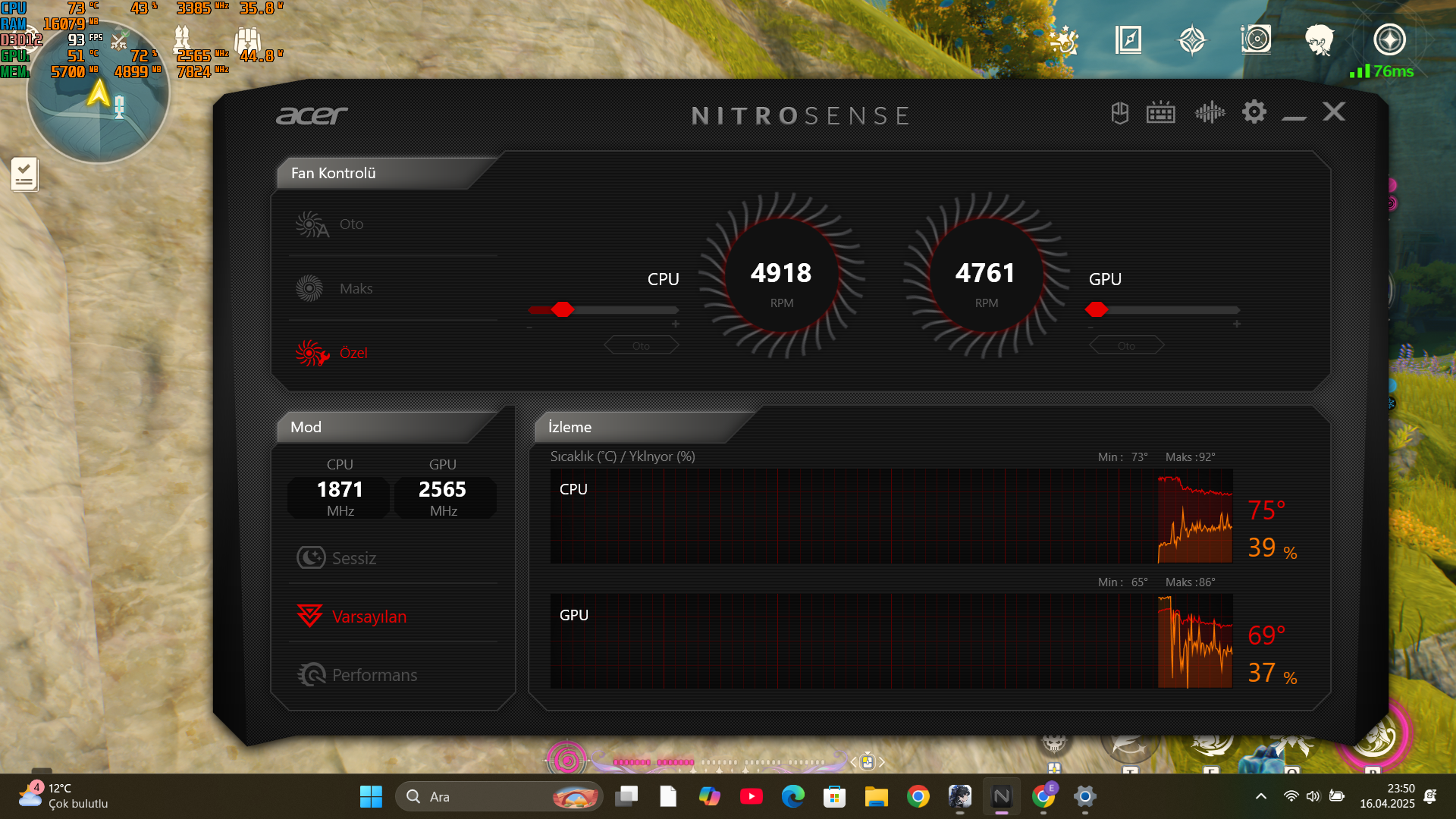Decrease GPU fan speed with minus sign
This screenshot has height=819, width=1456.
tap(1090, 327)
